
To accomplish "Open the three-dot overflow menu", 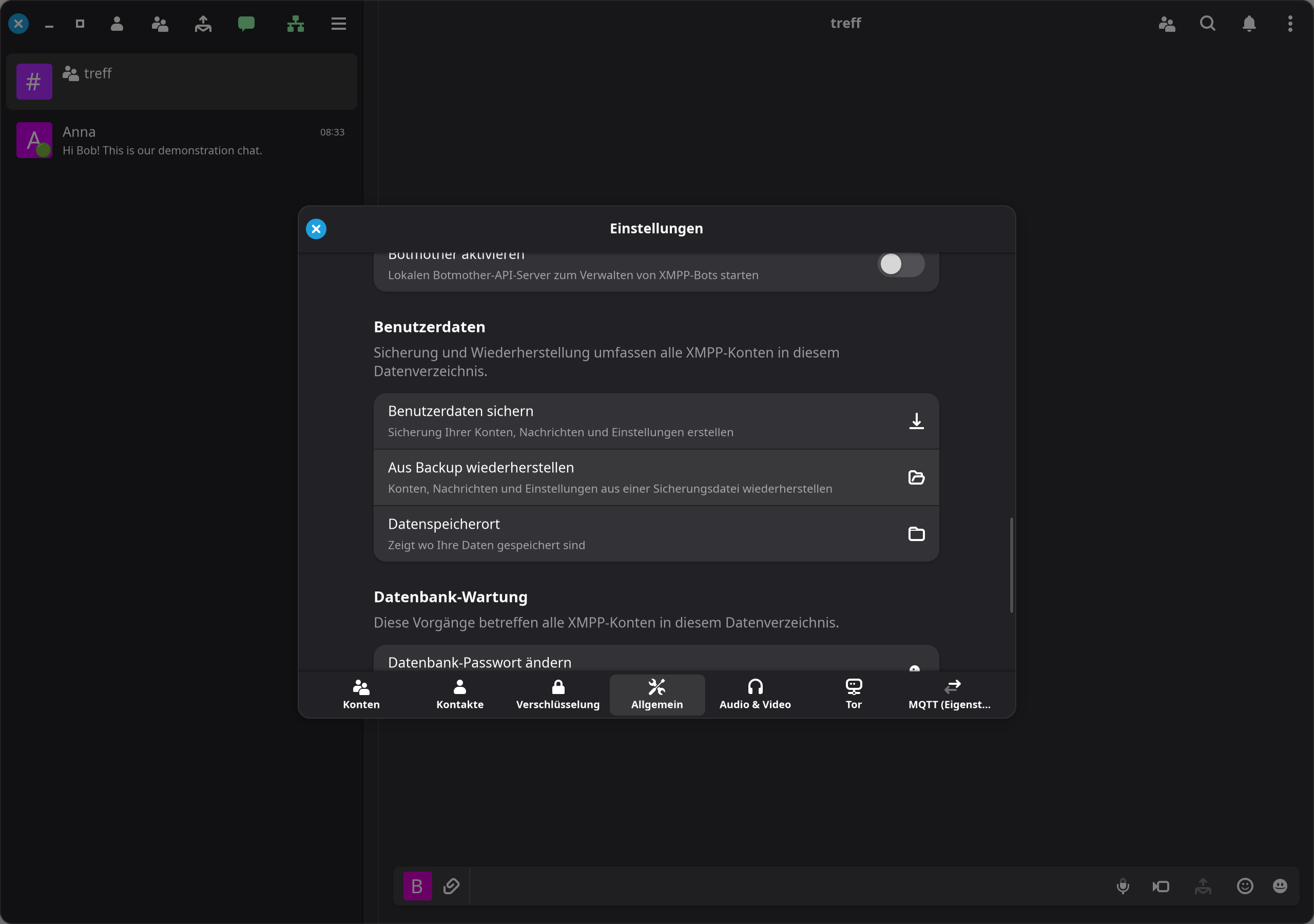I will [x=1290, y=24].
